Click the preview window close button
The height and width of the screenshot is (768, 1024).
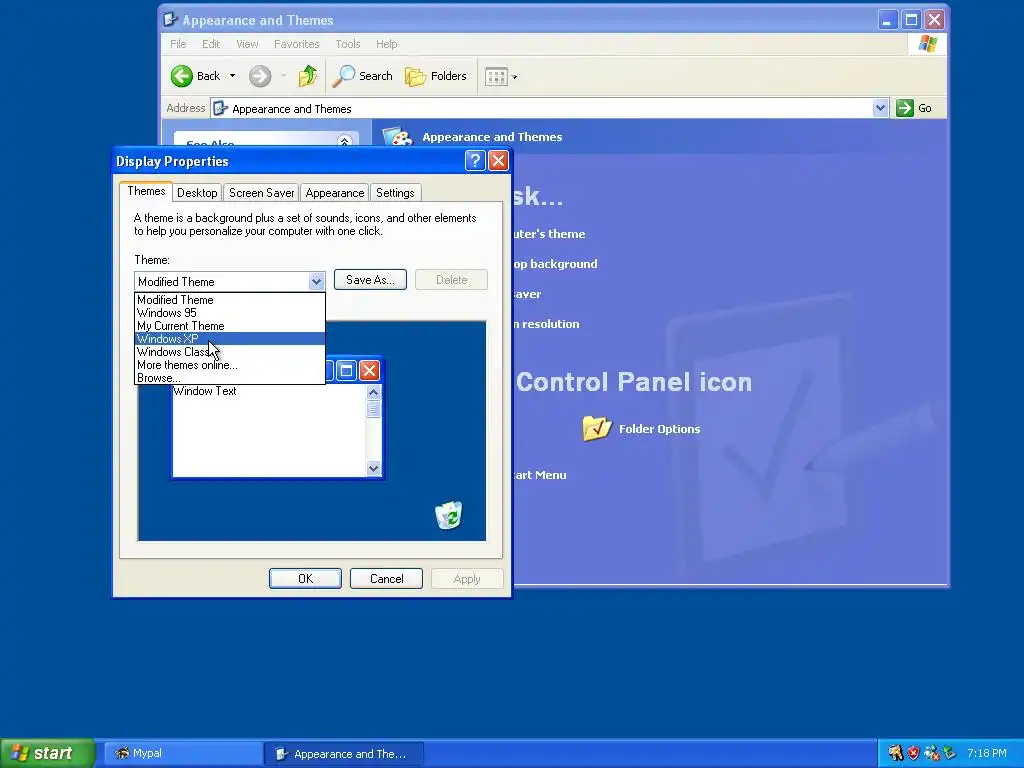(x=370, y=371)
